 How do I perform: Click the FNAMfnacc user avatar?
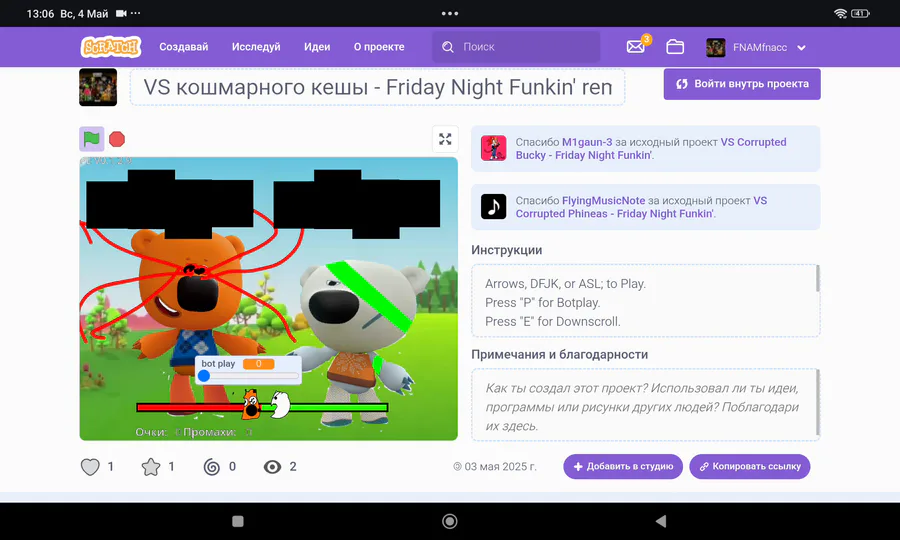point(715,47)
